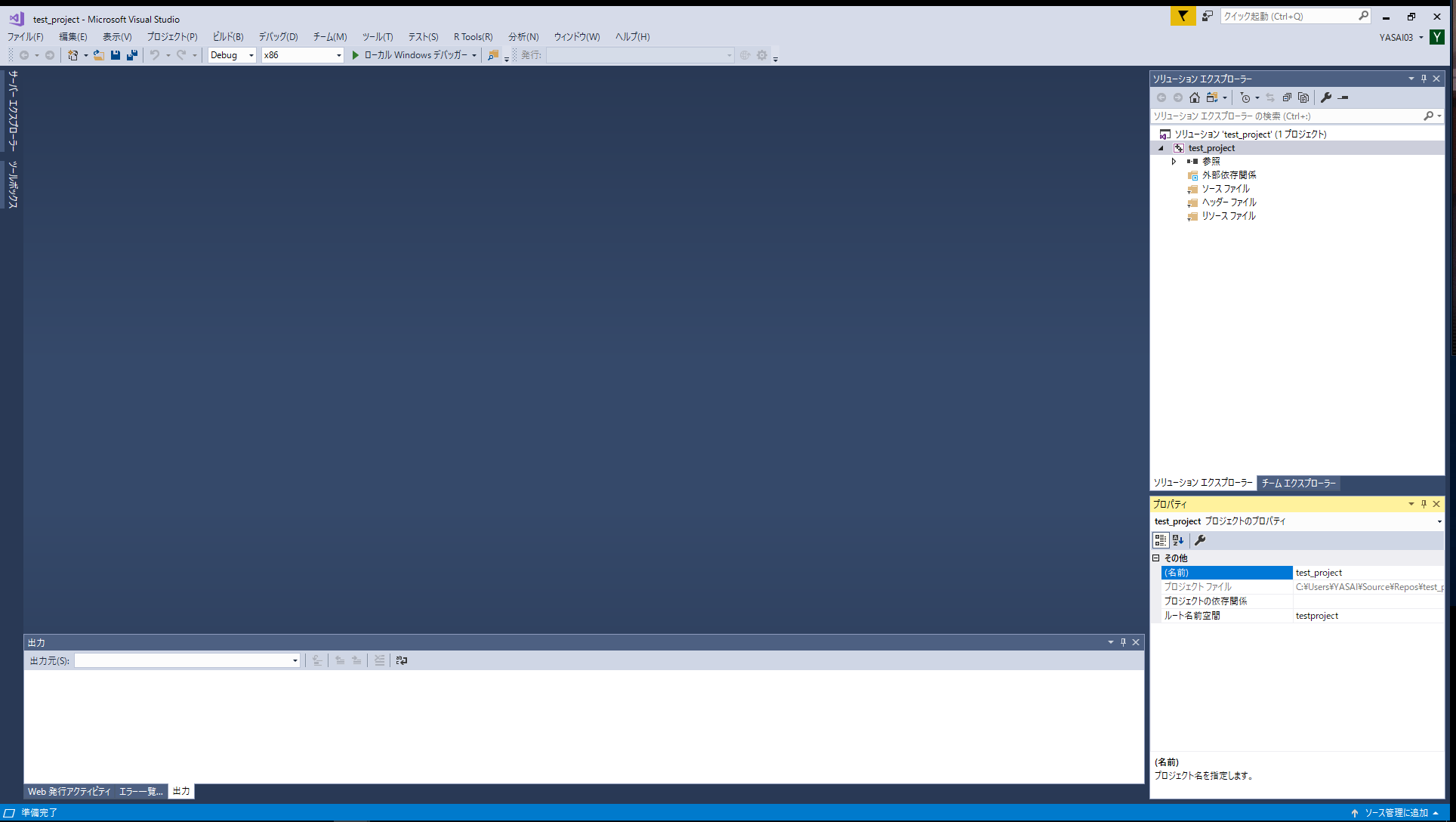Open the ファイル(F) menu
This screenshot has height=822, width=1456.
pos(26,37)
